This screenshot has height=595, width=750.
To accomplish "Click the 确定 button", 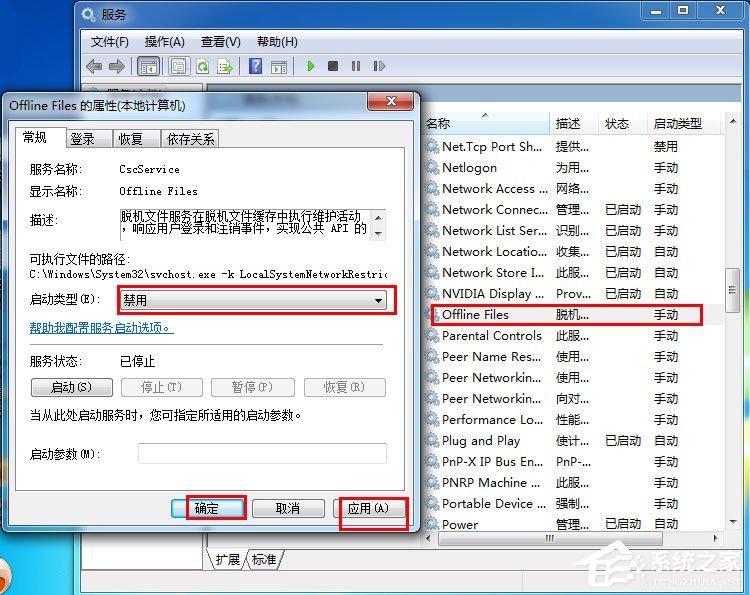I will click(x=208, y=508).
